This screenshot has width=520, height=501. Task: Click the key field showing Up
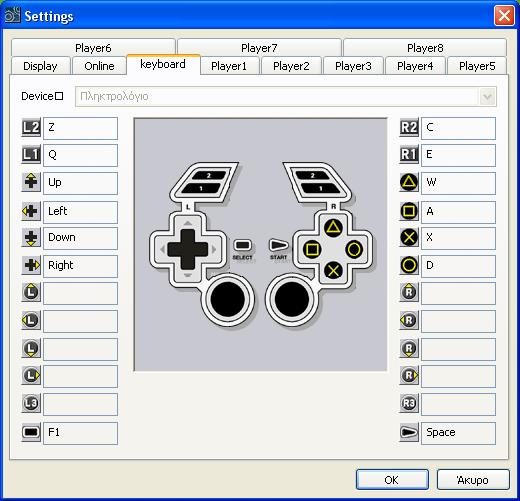point(80,183)
